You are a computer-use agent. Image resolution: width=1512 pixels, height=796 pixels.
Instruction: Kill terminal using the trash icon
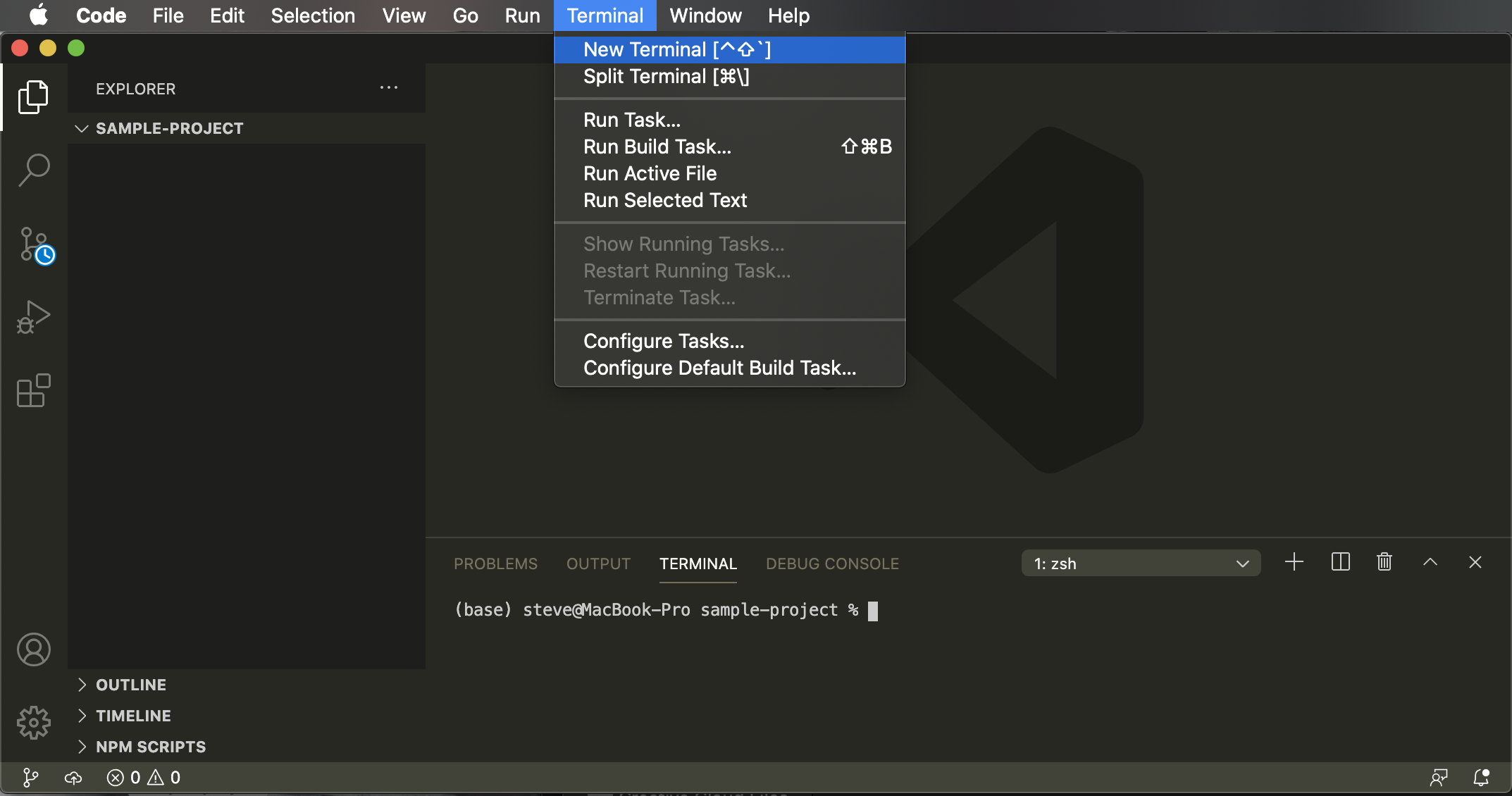[x=1384, y=562]
